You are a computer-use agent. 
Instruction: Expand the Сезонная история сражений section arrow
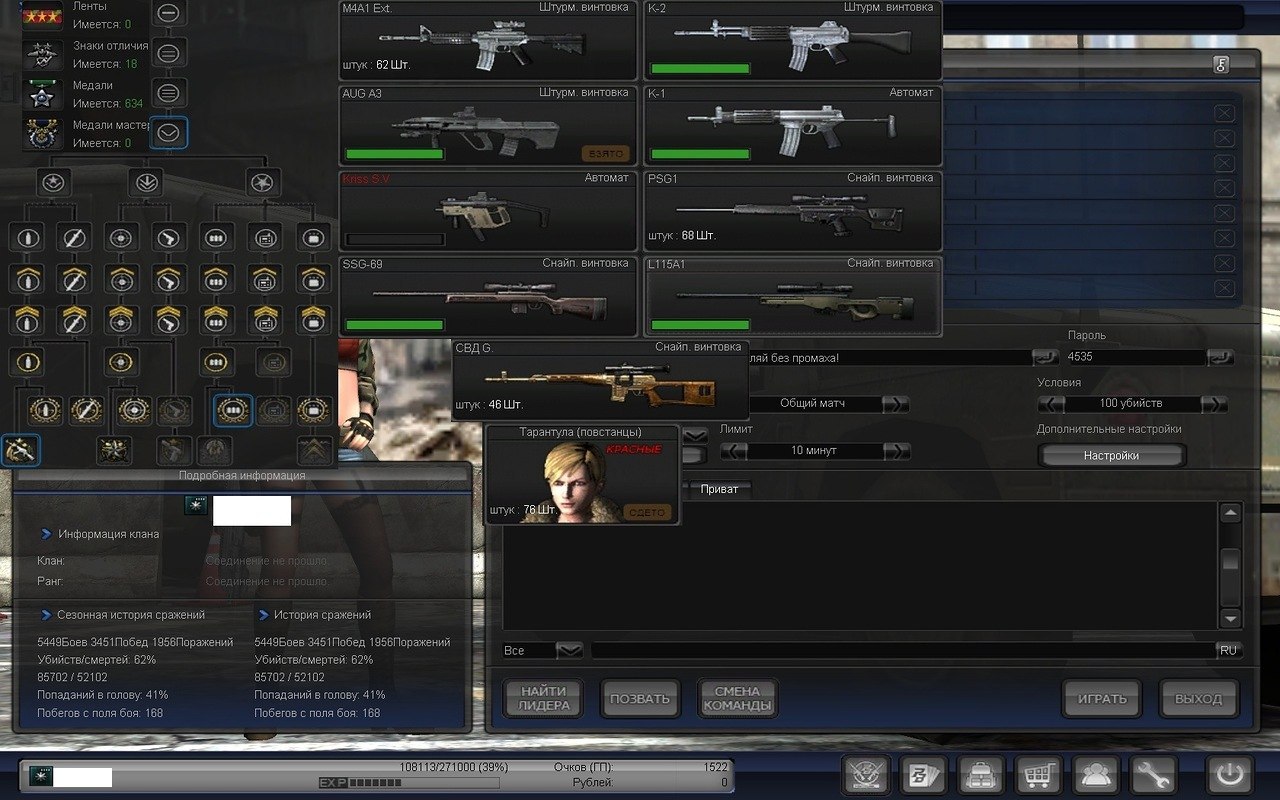pyautogui.click(x=46, y=615)
